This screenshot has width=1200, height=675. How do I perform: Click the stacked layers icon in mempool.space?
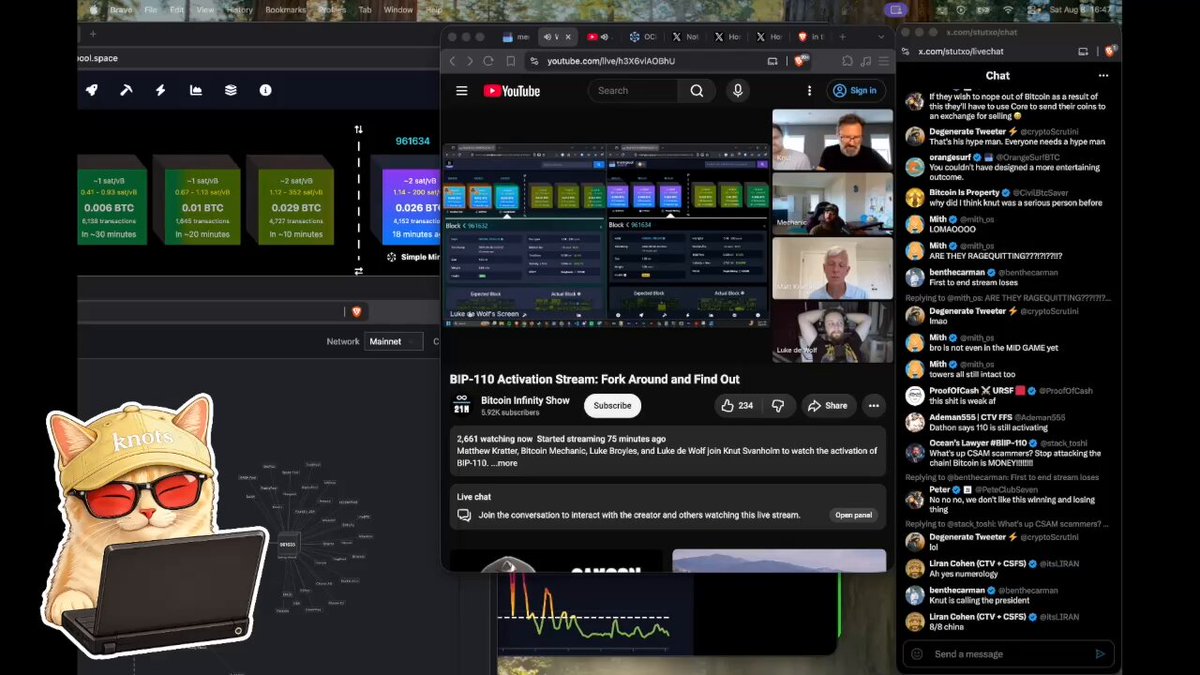(231, 90)
